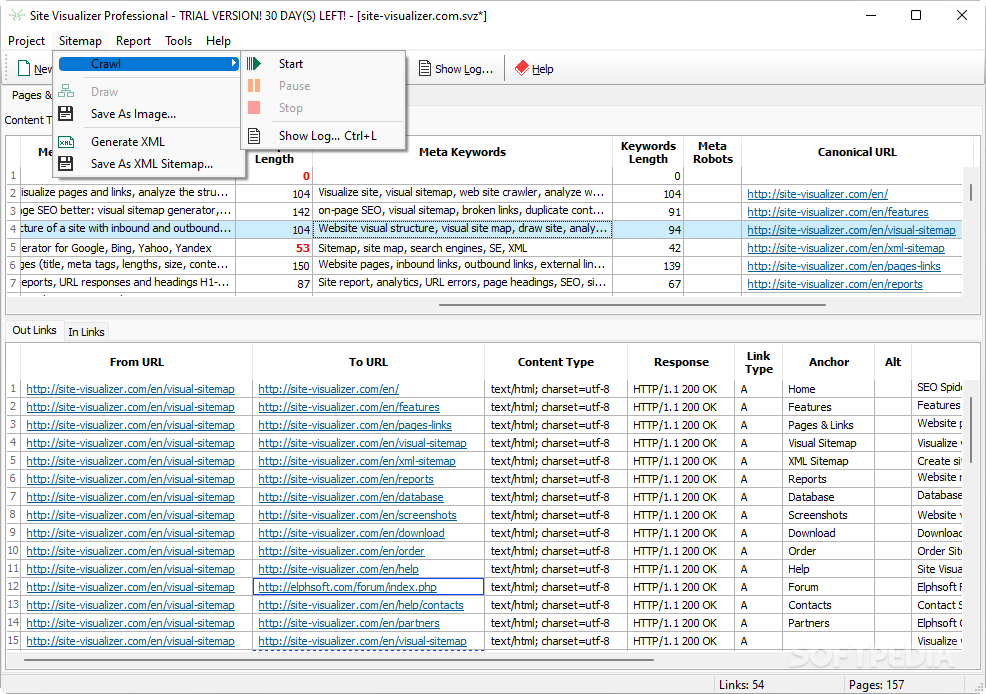Choose Generate XML menu entry
Viewport: 986px width, 694px height.
click(149, 142)
